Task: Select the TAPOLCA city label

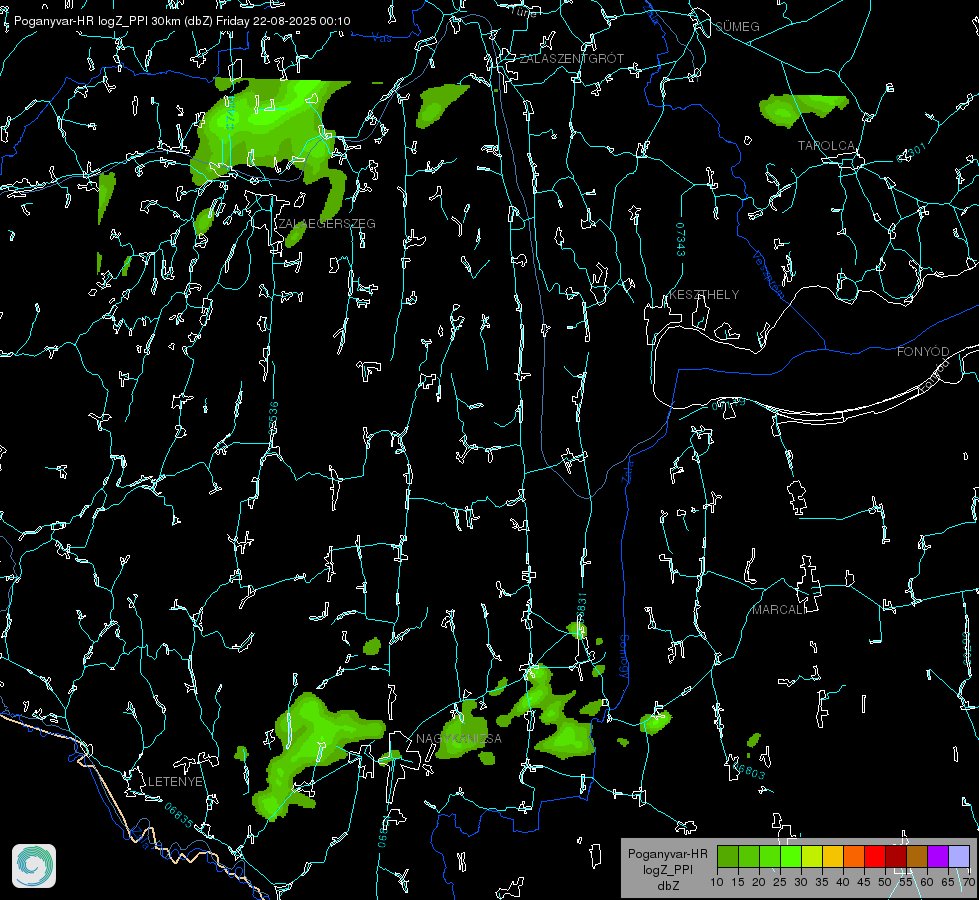Action: tap(826, 145)
